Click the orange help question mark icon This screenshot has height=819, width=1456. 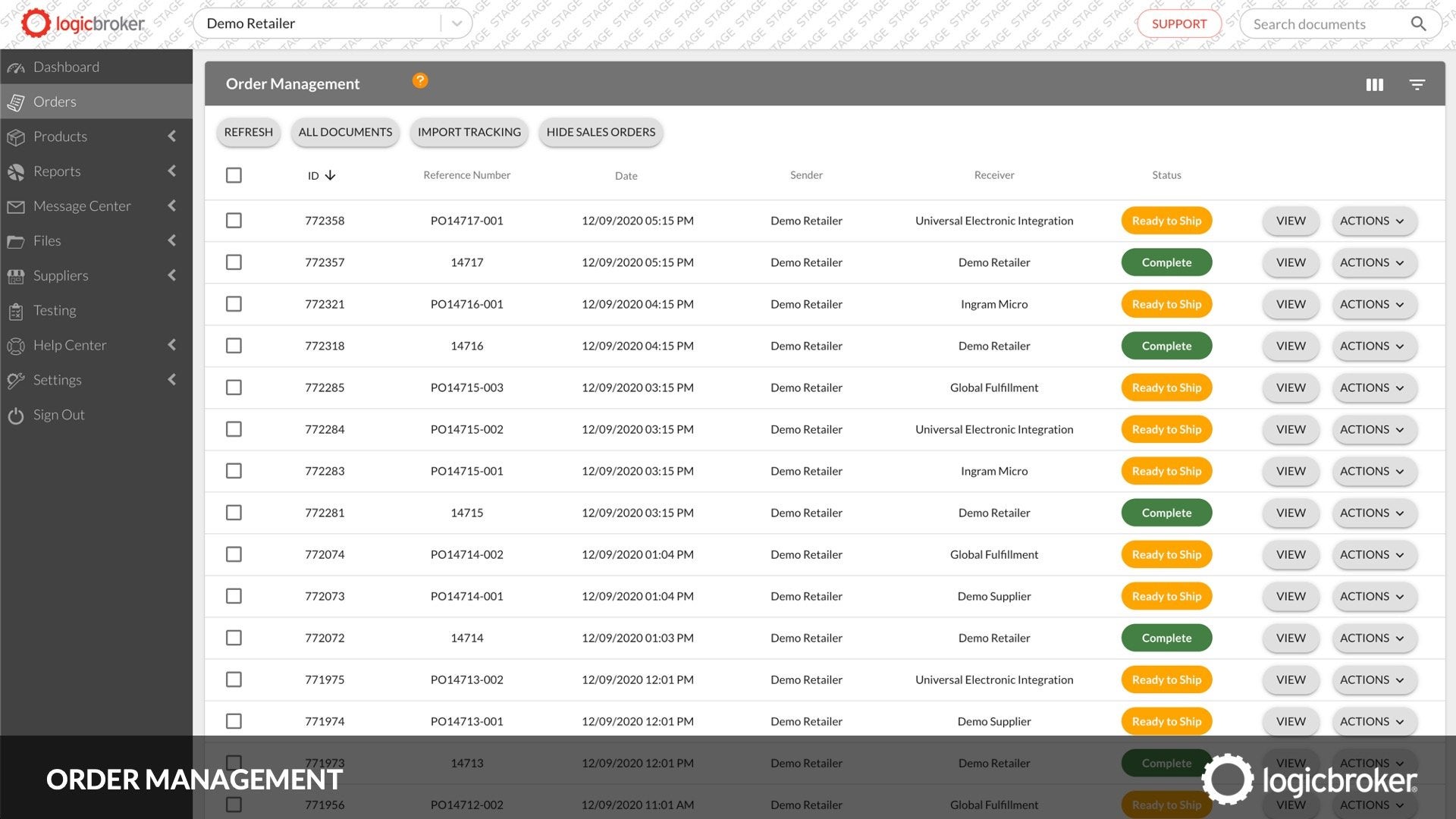tap(420, 80)
